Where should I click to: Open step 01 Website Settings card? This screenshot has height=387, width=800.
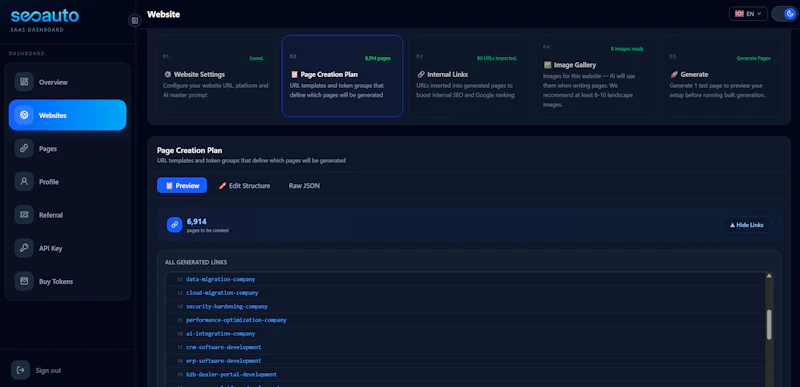tap(215, 76)
